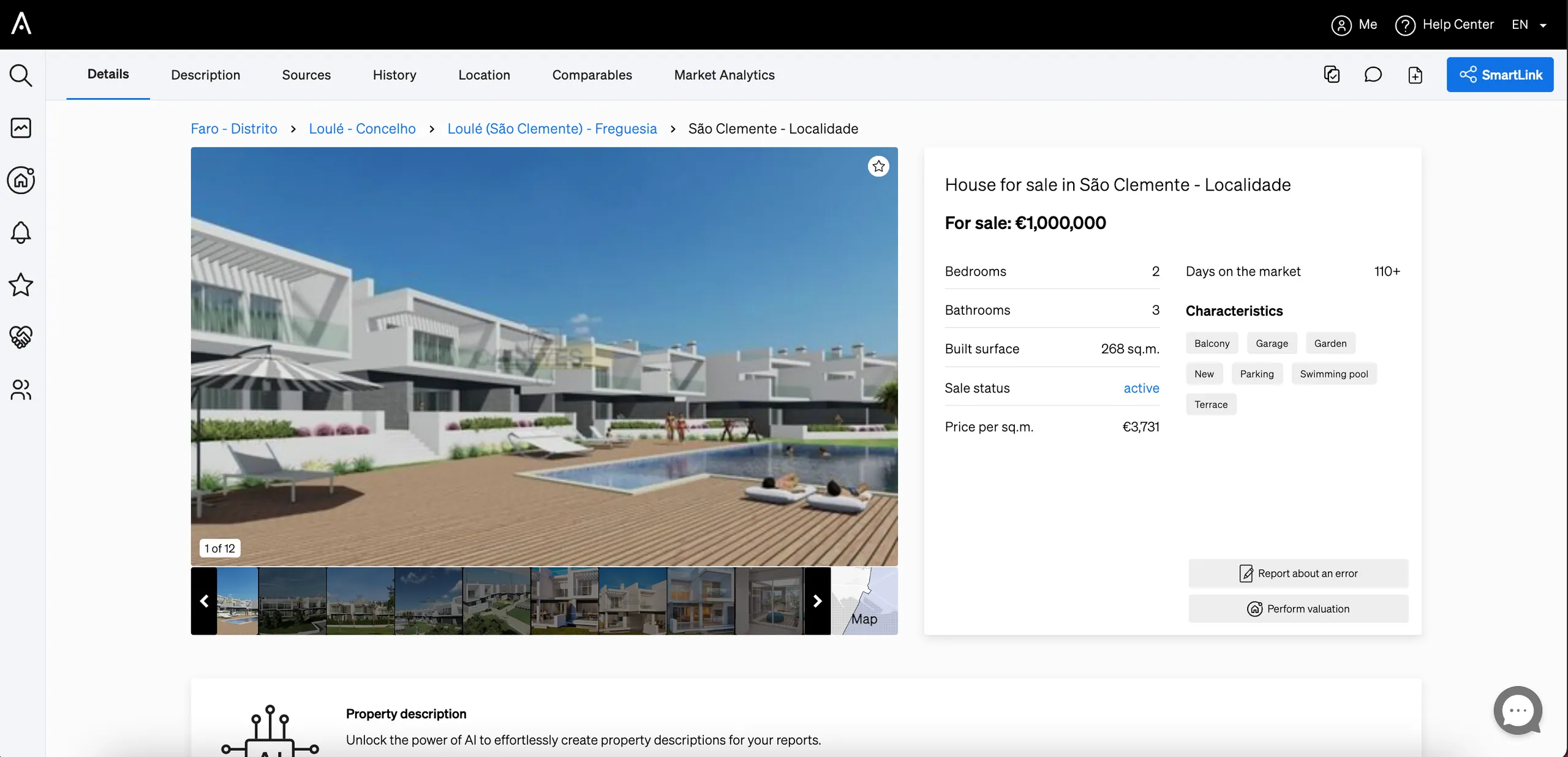Open the search icon in sidebar
The height and width of the screenshot is (757, 1568).
(21, 75)
